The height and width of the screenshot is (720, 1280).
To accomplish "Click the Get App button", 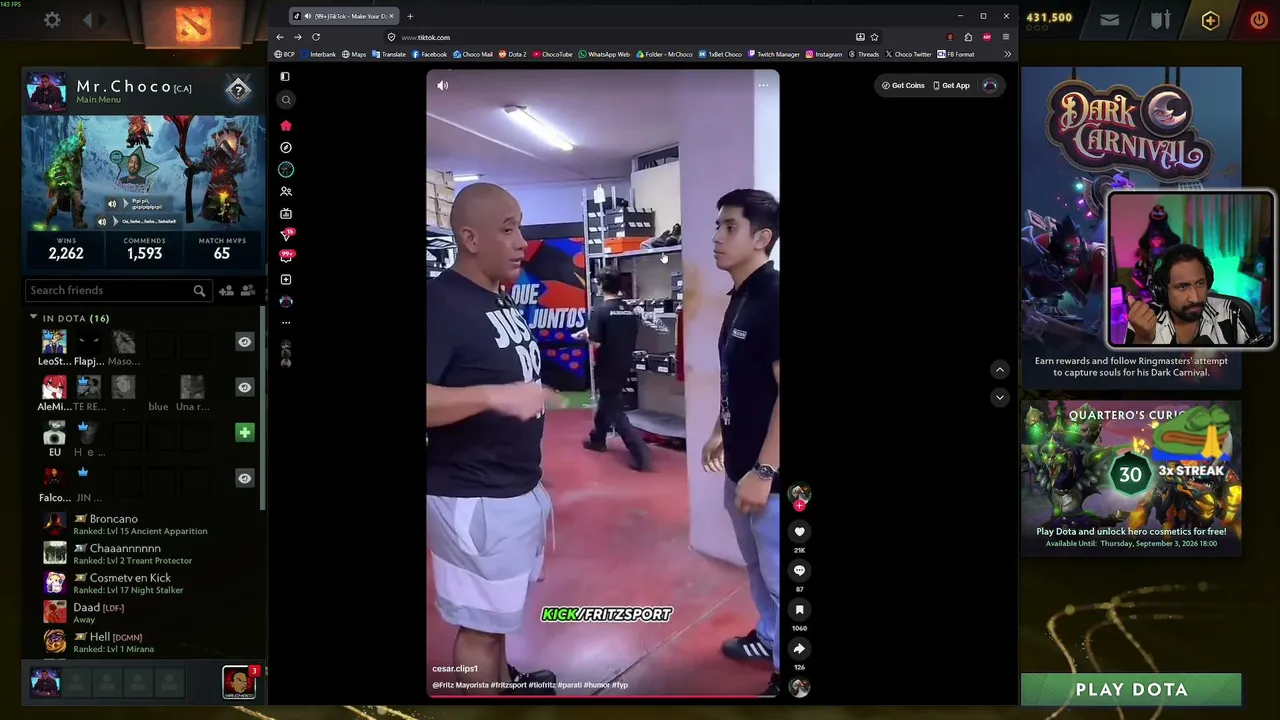I will pos(951,85).
